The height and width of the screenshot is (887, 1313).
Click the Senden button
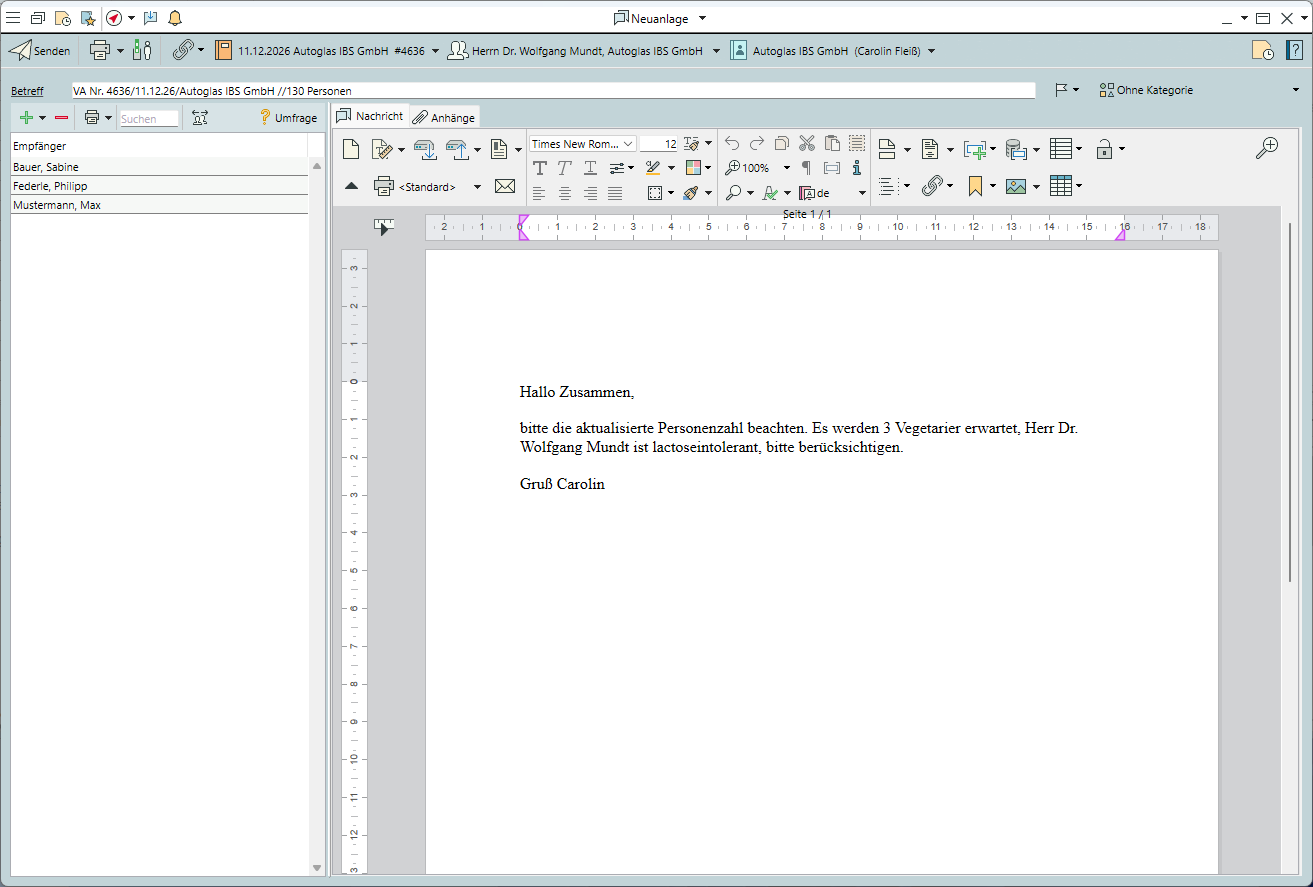(40, 50)
